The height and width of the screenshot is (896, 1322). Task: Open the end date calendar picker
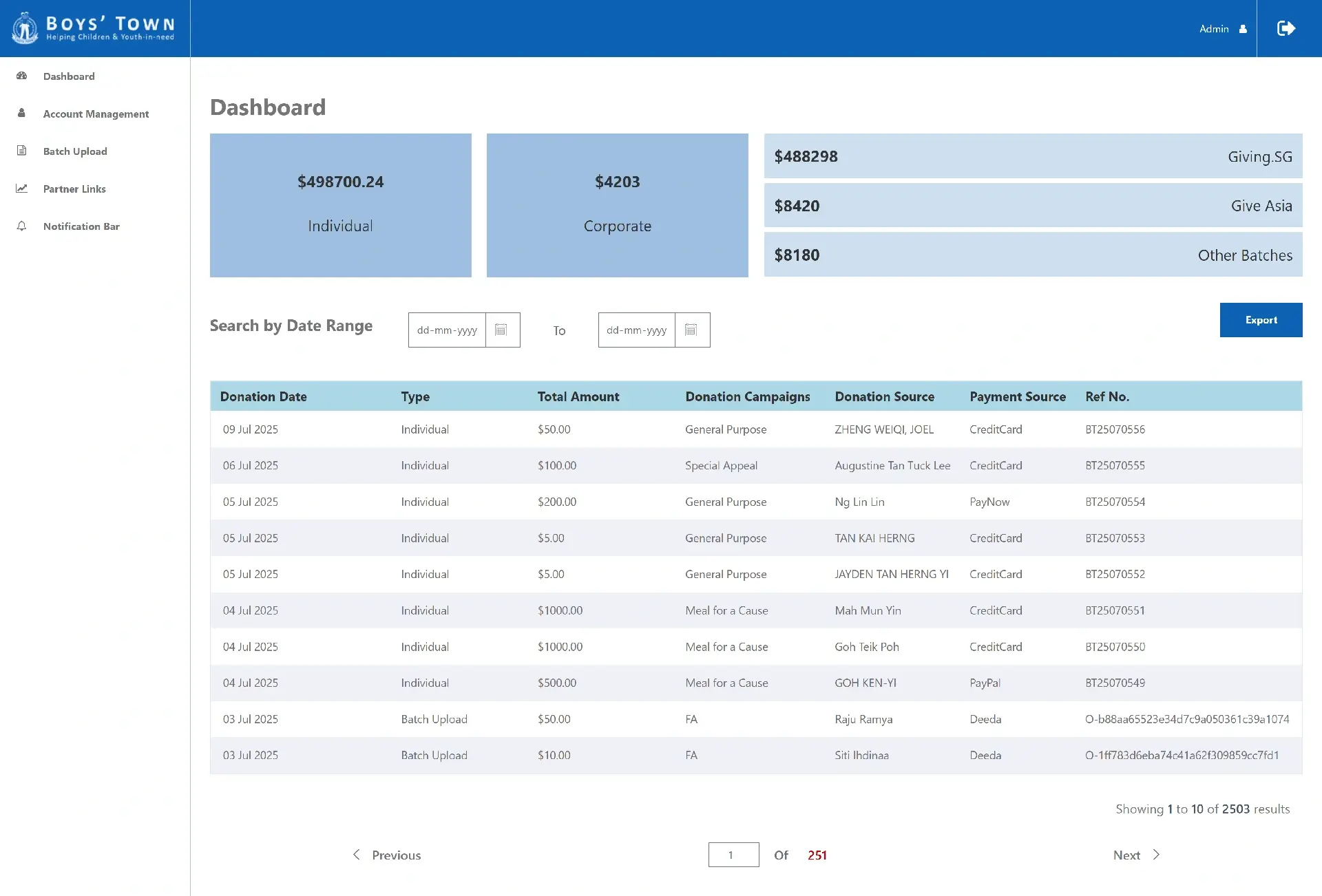coord(691,330)
